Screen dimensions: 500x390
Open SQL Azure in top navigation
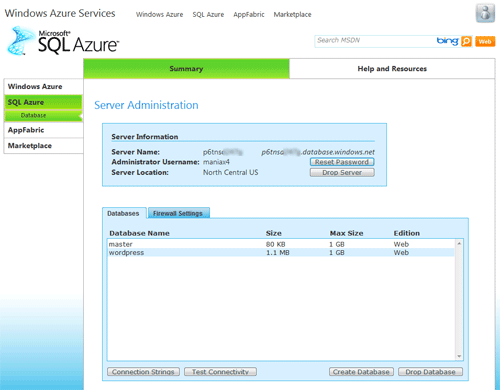click(208, 15)
